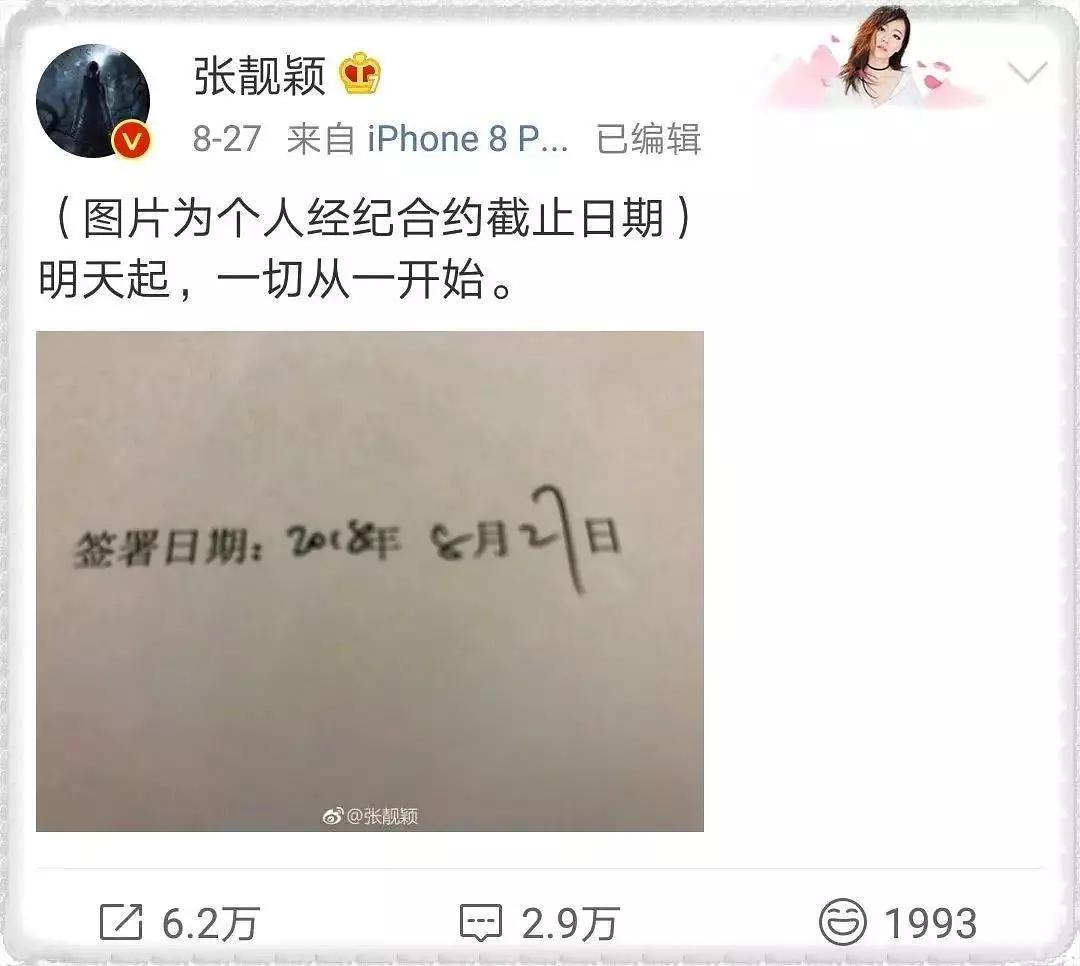Expand the post options chevron

point(1027,71)
